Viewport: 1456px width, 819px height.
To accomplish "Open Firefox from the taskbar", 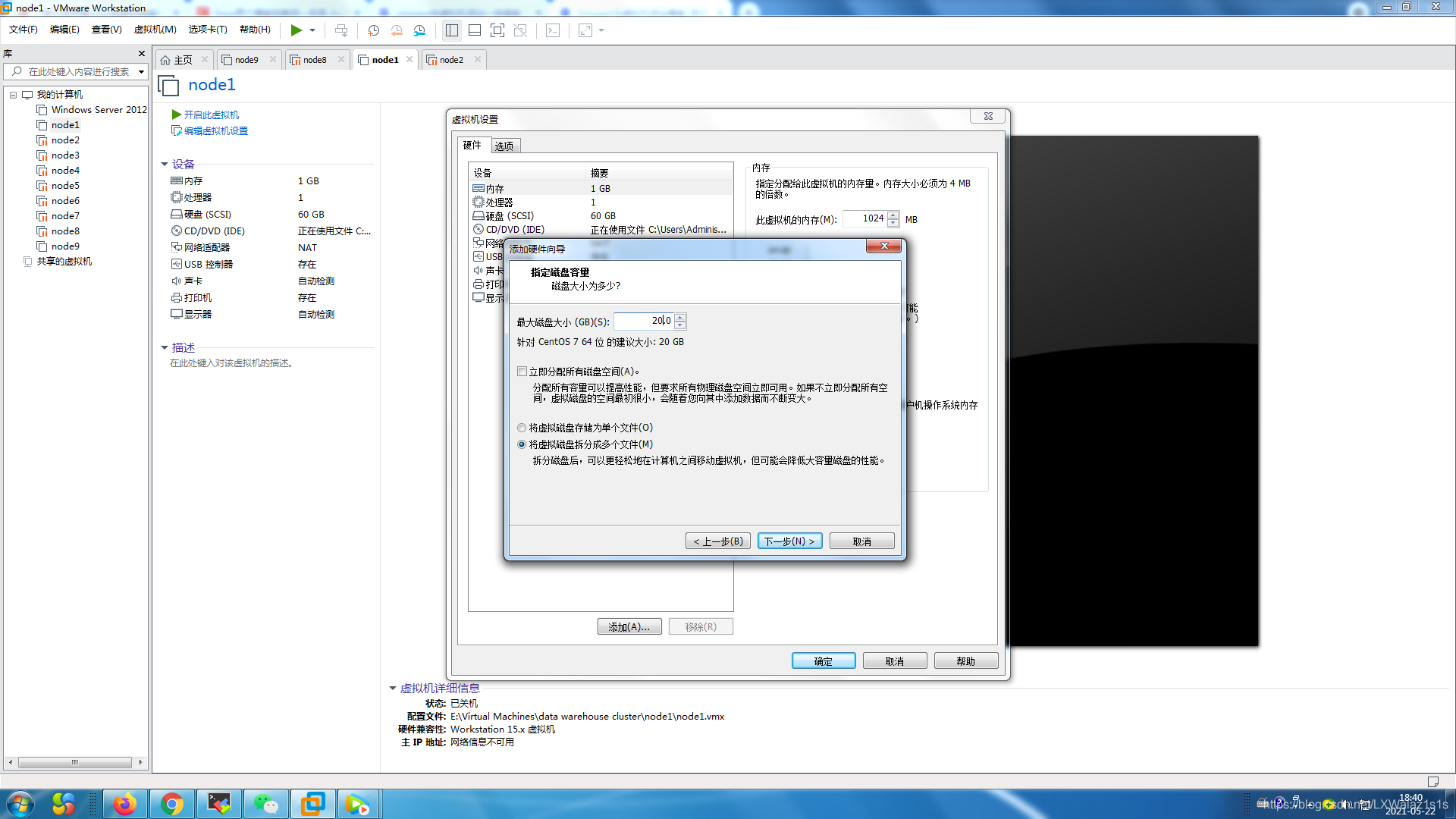I will tap(124, 804).
